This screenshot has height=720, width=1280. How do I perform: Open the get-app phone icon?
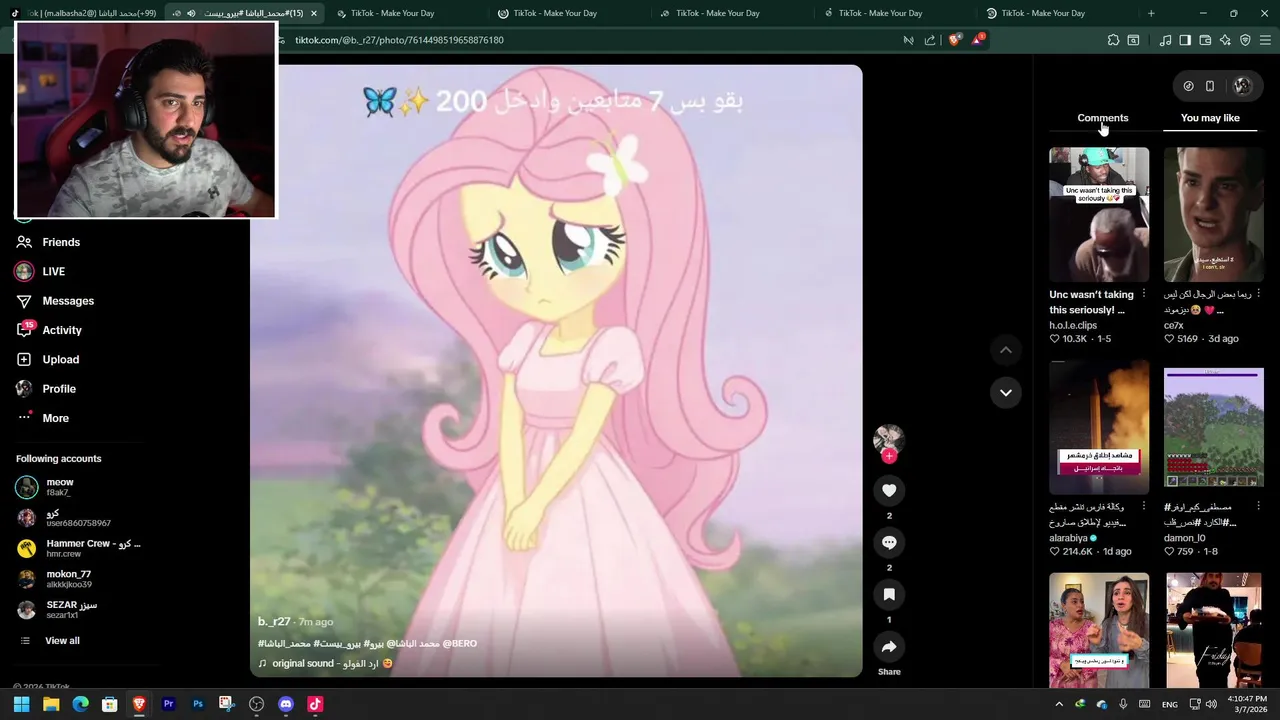tap(1210, 86)
